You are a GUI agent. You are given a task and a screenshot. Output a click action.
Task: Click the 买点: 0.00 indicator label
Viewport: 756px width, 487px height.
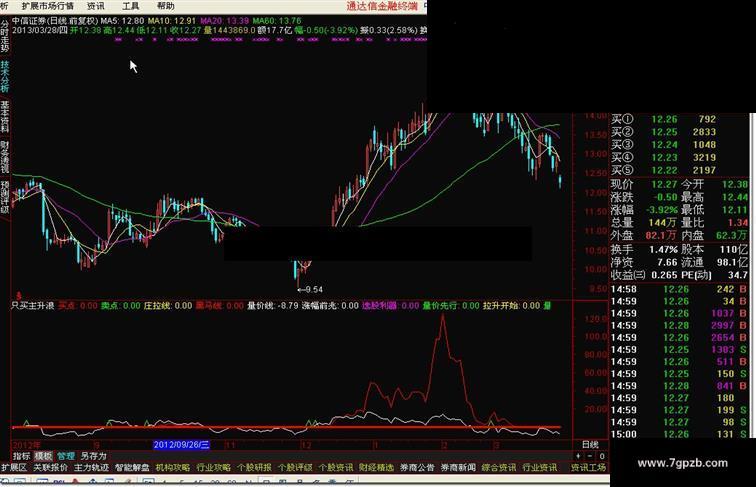[x=78, y=306]
